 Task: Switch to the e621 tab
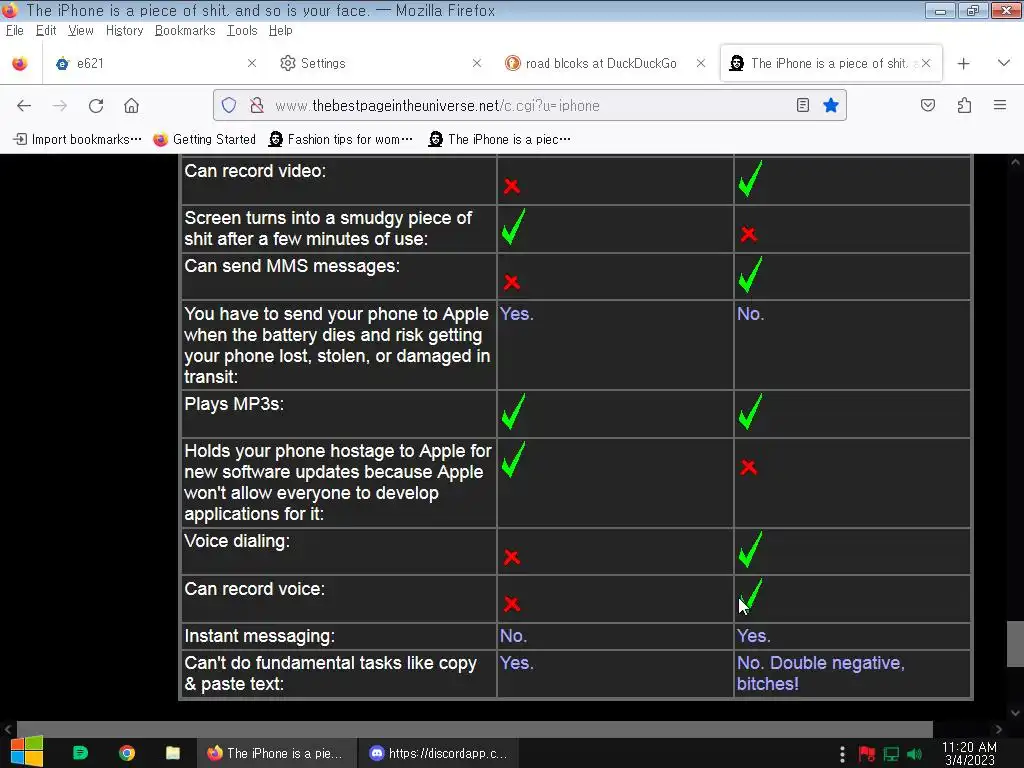[157, 63]
